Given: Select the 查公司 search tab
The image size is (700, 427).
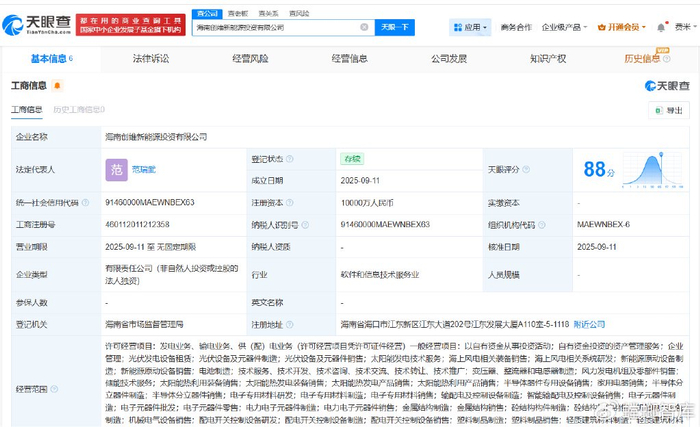Looking at the screenshot, I should tap(207, 13).
